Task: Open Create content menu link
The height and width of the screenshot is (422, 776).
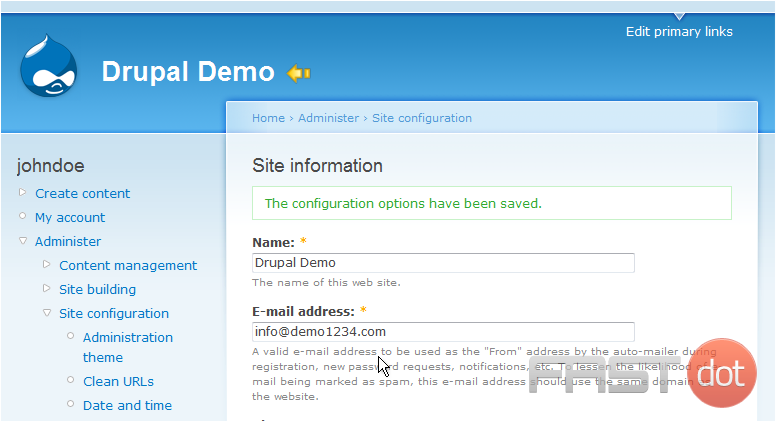Action: [83, 193]
